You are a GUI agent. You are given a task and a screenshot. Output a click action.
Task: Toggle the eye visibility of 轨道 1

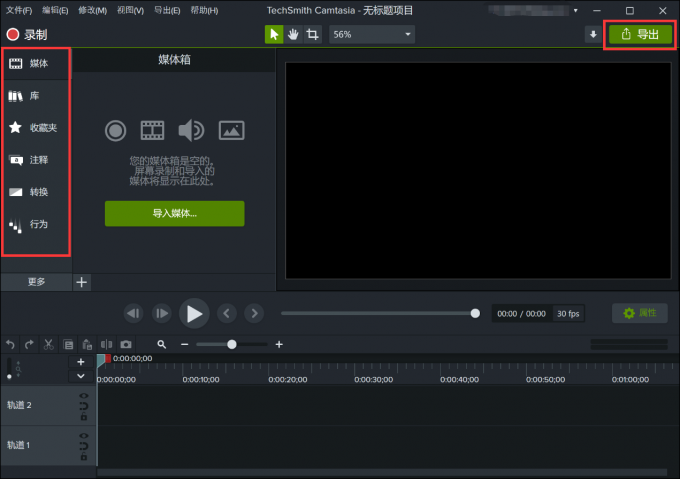[x=84, y=436]
